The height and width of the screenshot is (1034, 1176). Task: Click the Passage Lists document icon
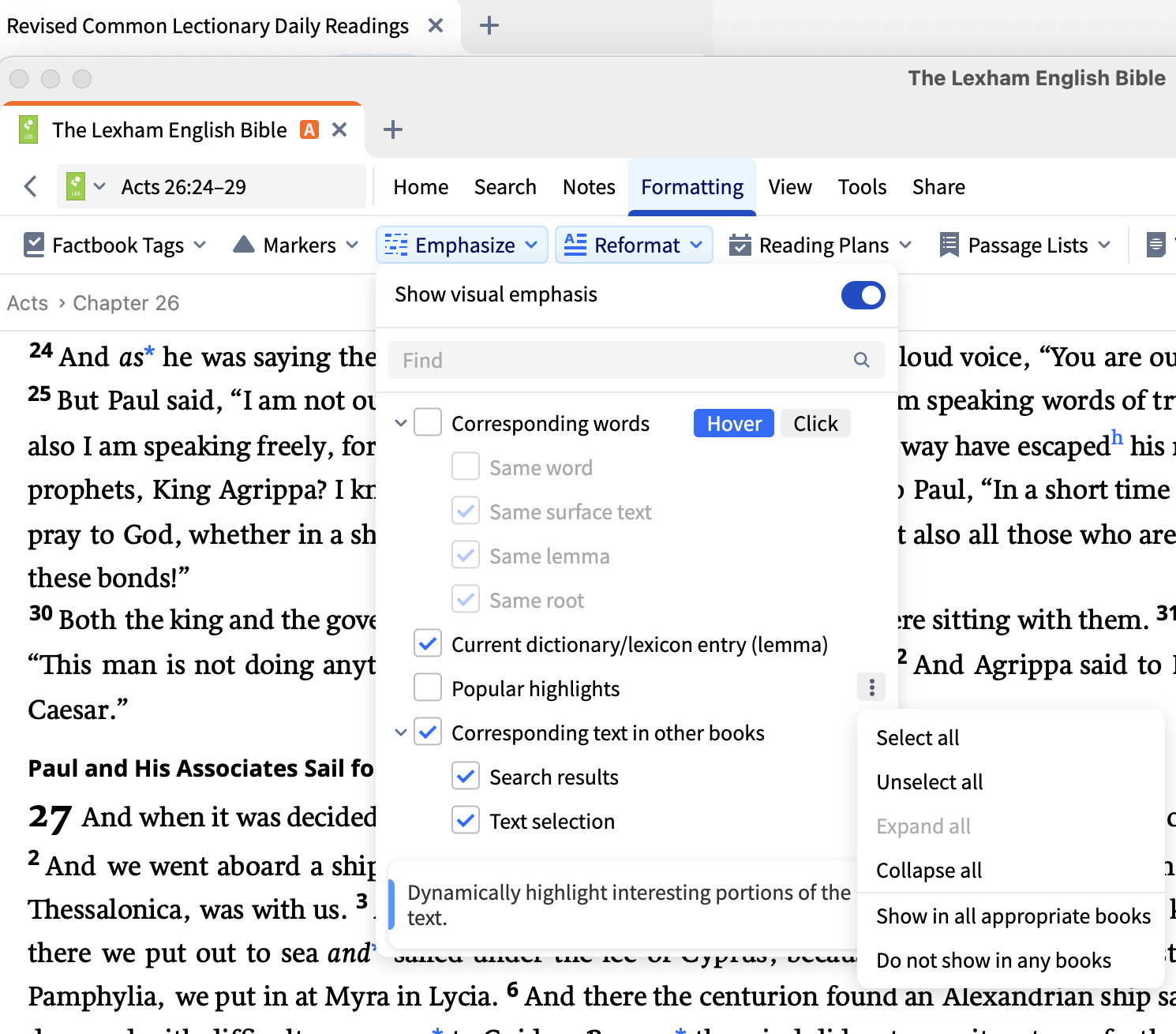click(x=949, y=245)
